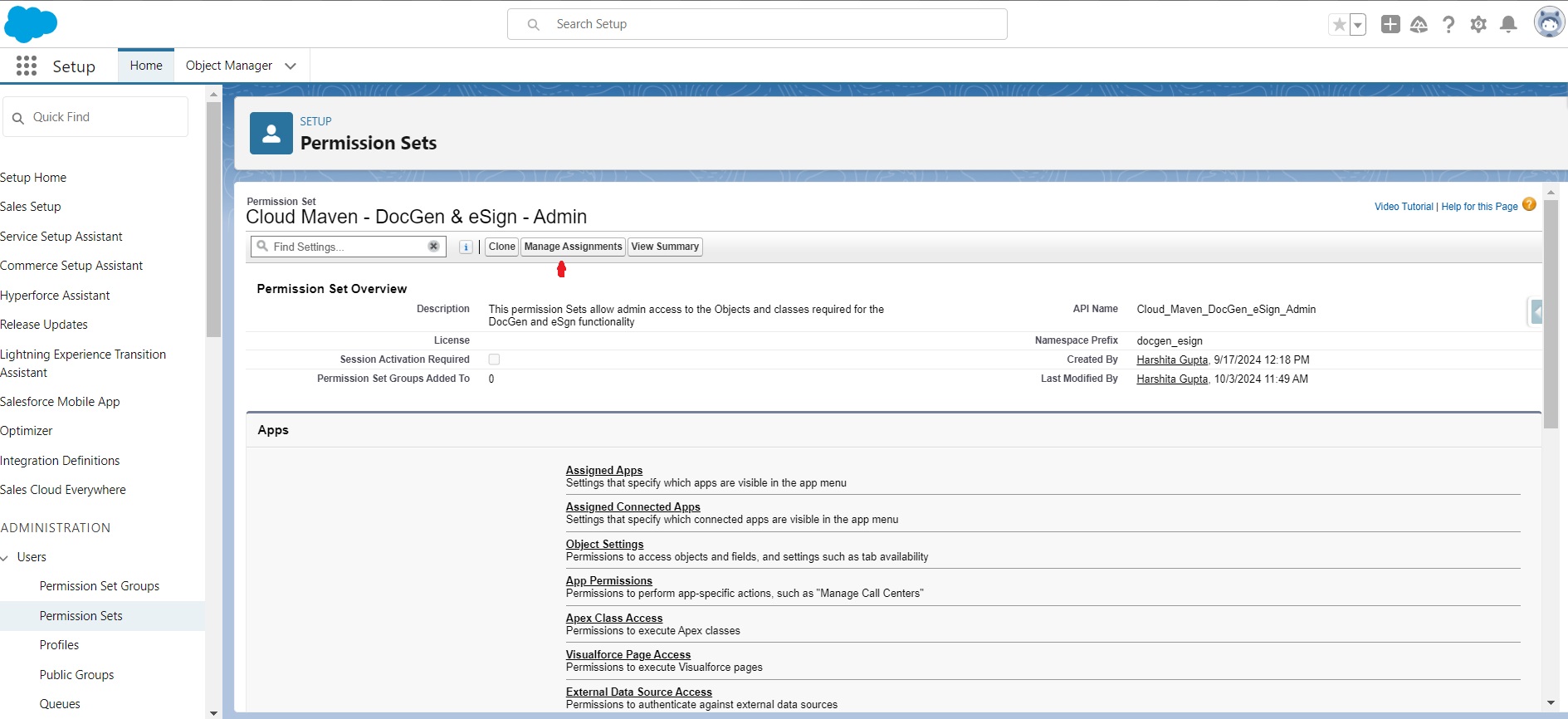Viewport: 1568px width, 719px height.
Task: Click the Clone button
Action: click(501, 247)
